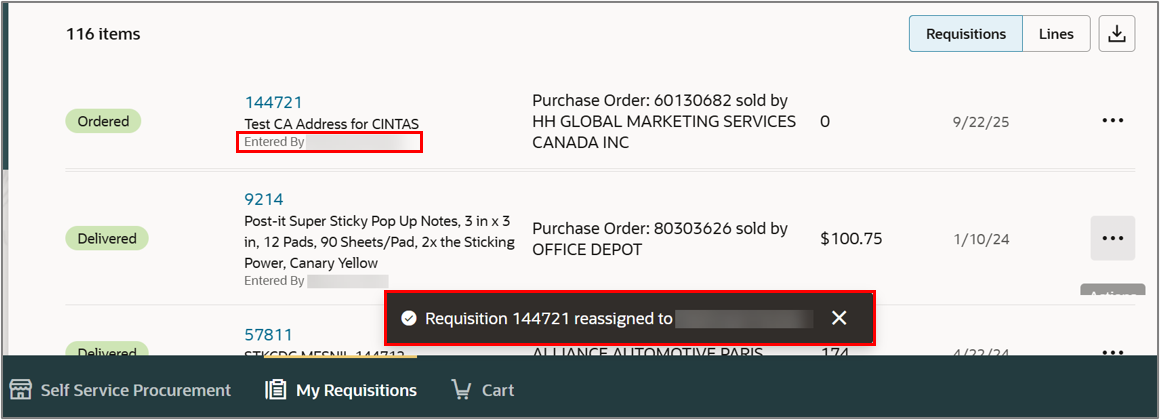Open requisition 9214 link
This screenshot has height=420, width=1160.
(x=264, y=199)
